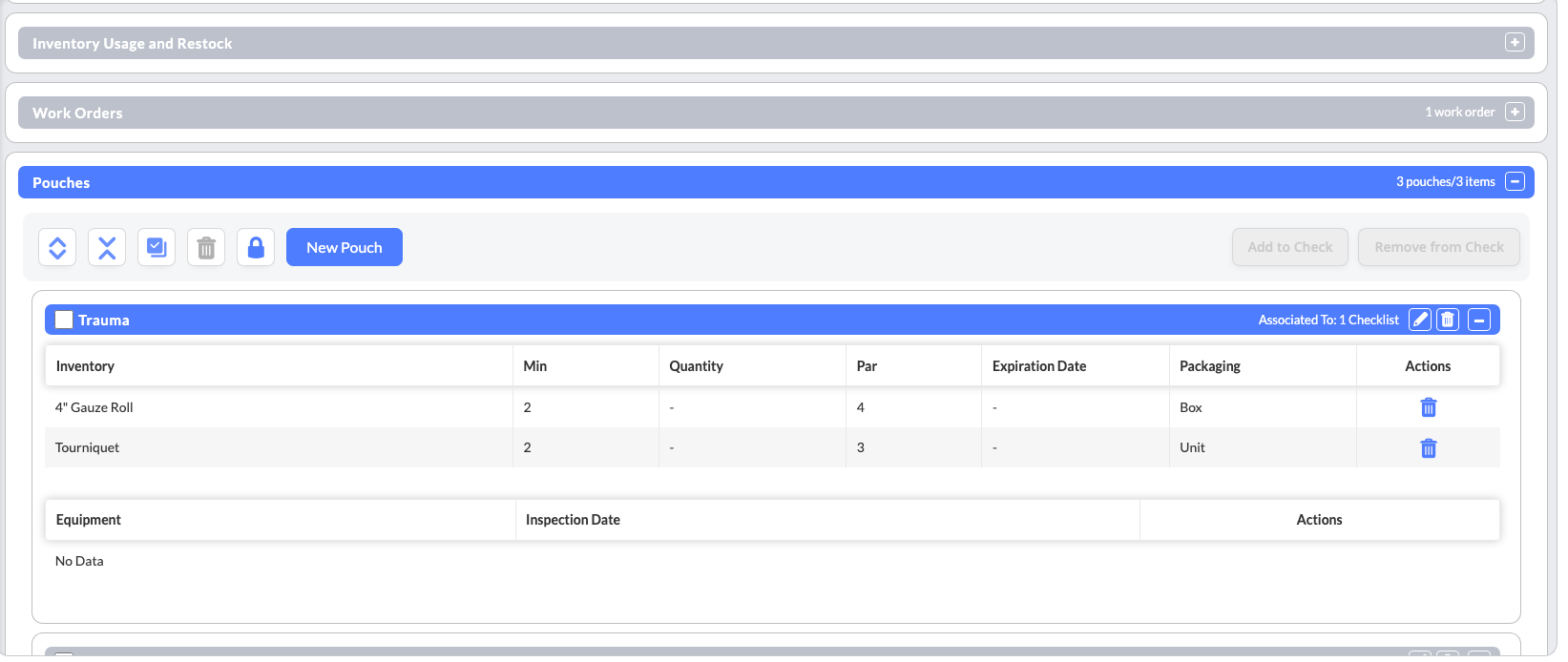Click the Trauma pouch title

point(104,320)
